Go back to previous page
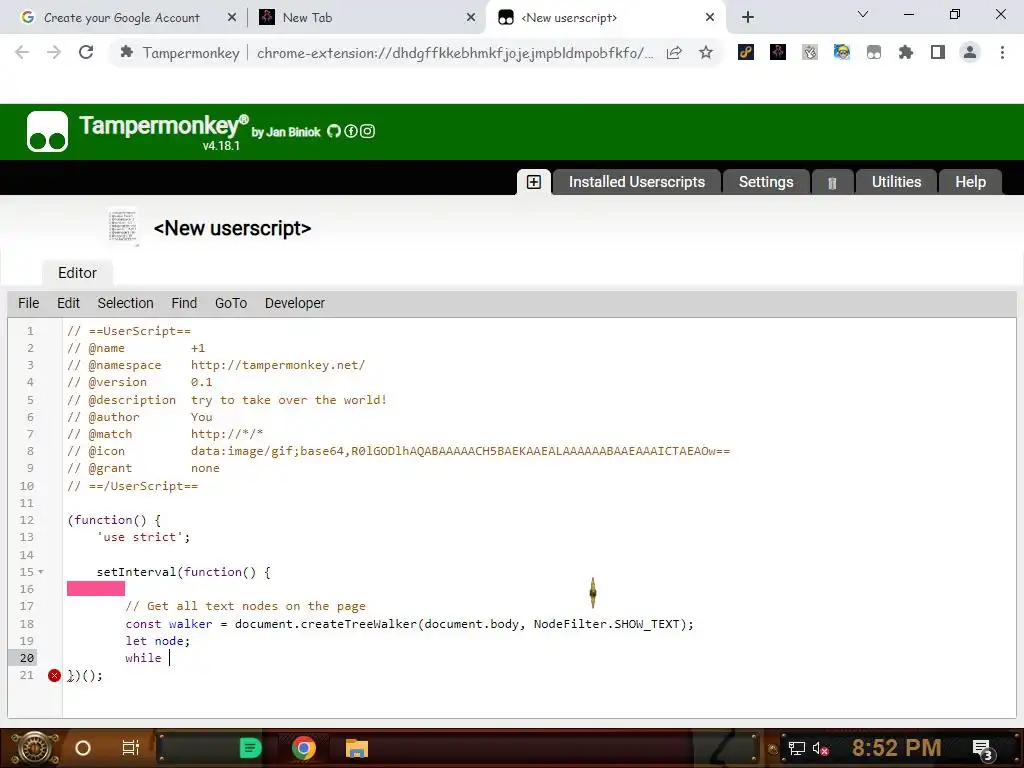Screen dimensions: 1024x768 tap(22, 52)
